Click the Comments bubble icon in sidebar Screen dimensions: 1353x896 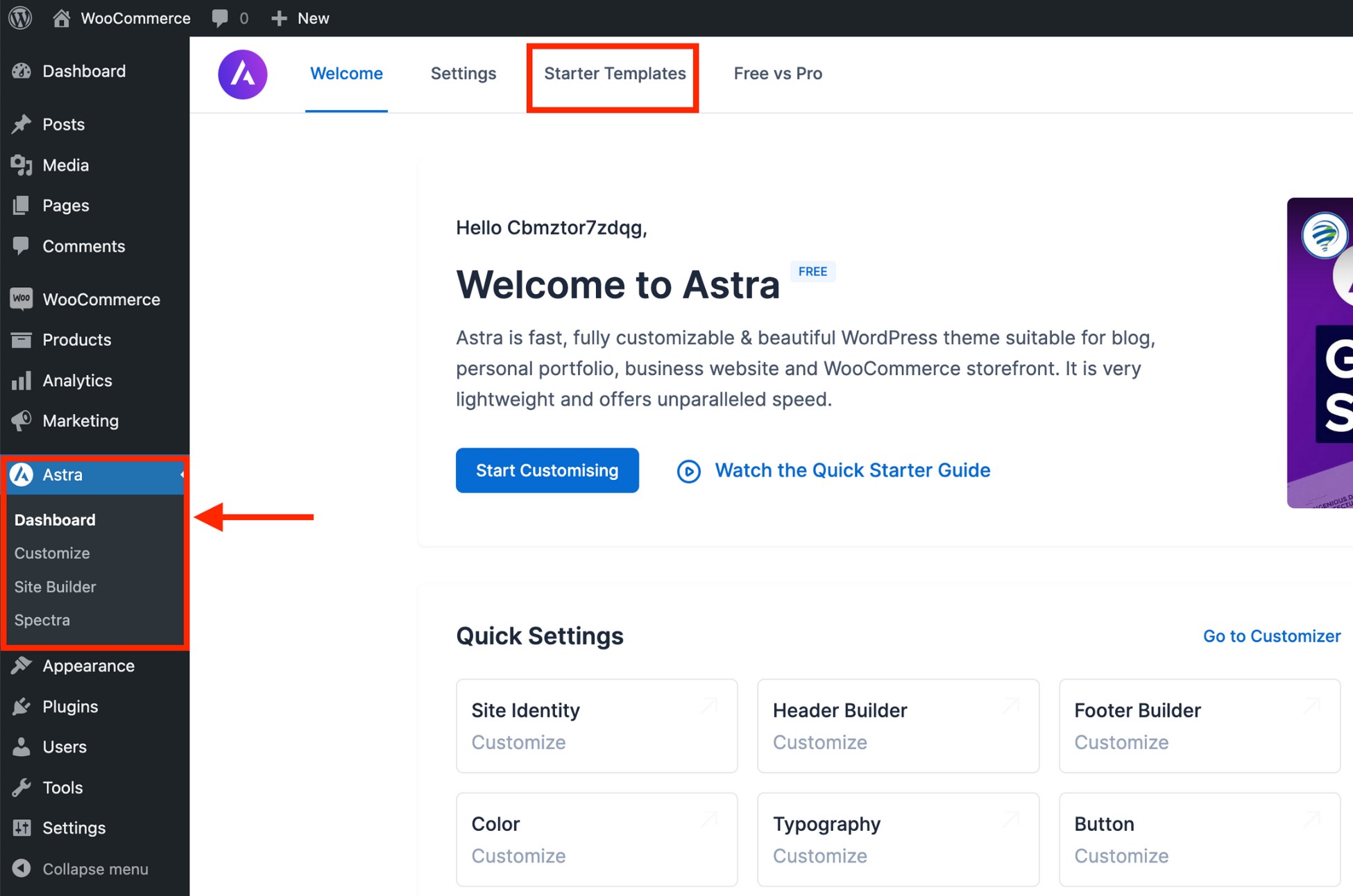pyautogui.click(x=22, y=246)
